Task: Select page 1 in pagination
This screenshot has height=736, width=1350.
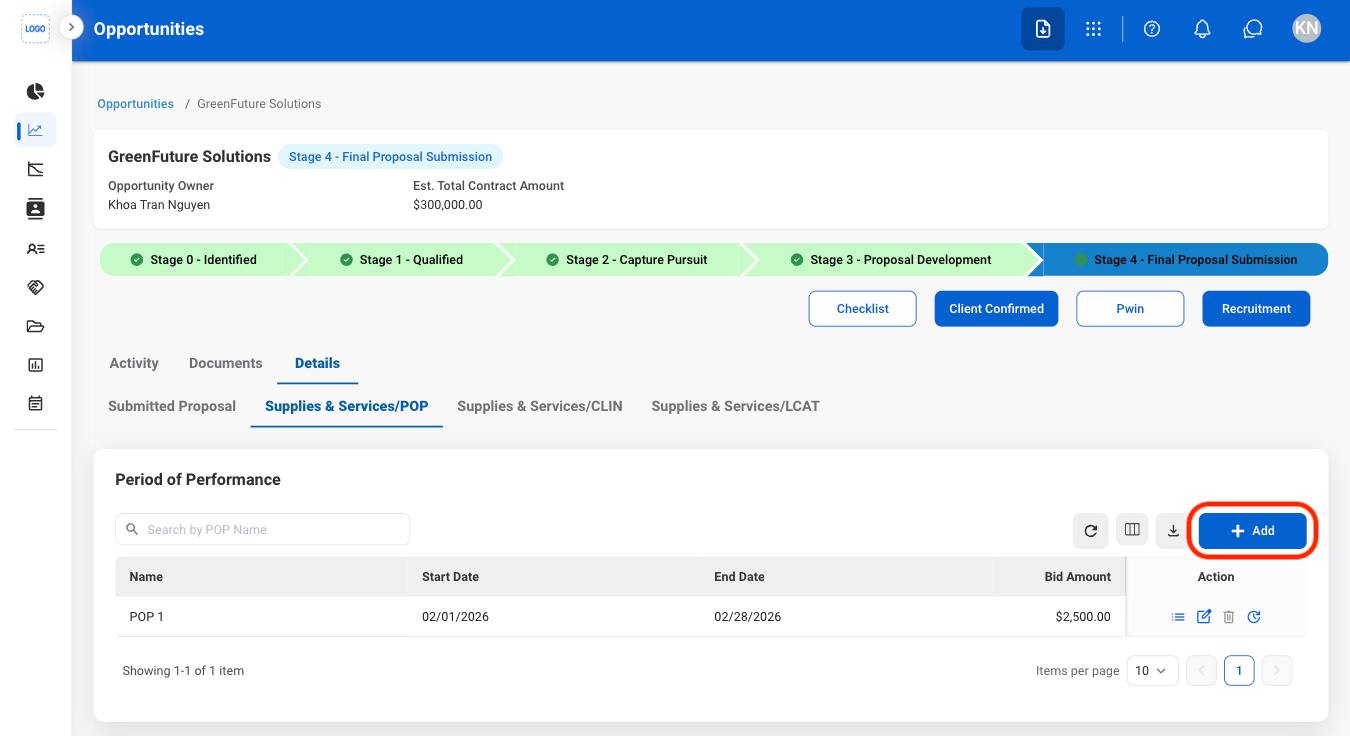Action: pos(1239,671)
